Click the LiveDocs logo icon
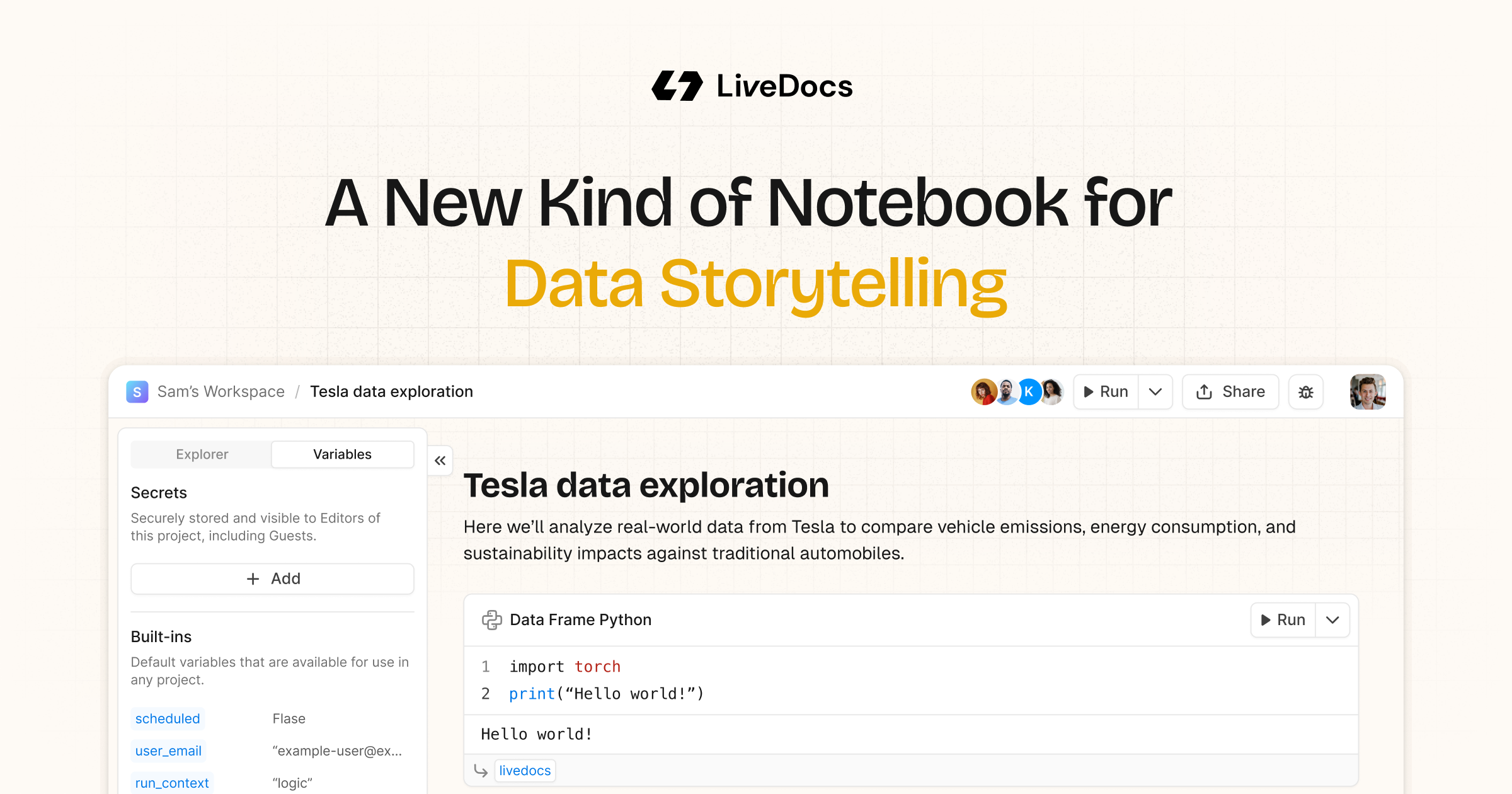Image resolution: width=1512 pixels, height=794 pixels. [x=677, y=86]
